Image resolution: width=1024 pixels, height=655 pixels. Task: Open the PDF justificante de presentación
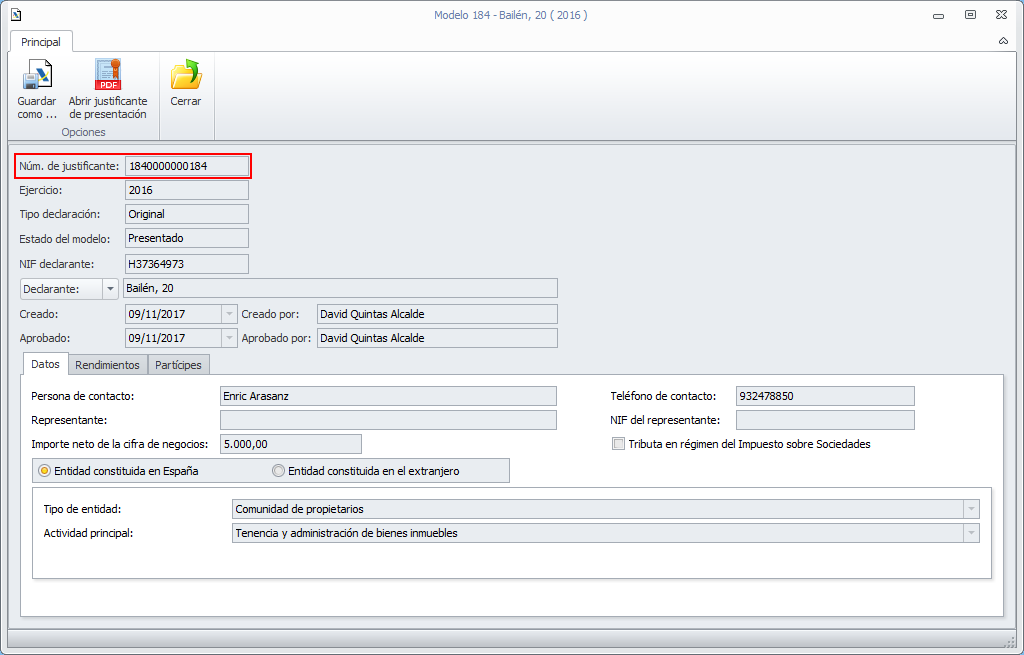[108, 89]
